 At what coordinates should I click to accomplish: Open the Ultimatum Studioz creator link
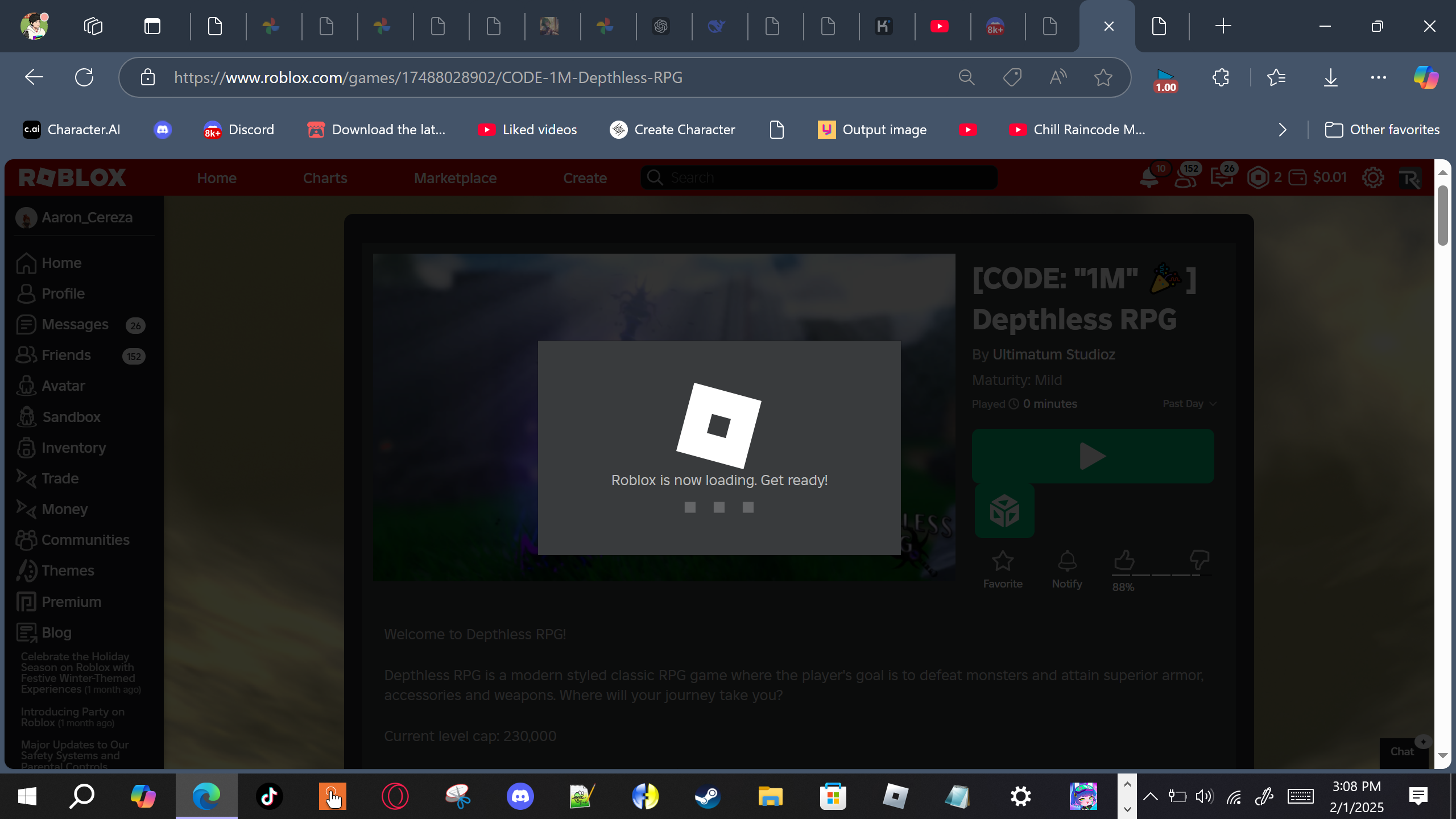click(1053, 355)
